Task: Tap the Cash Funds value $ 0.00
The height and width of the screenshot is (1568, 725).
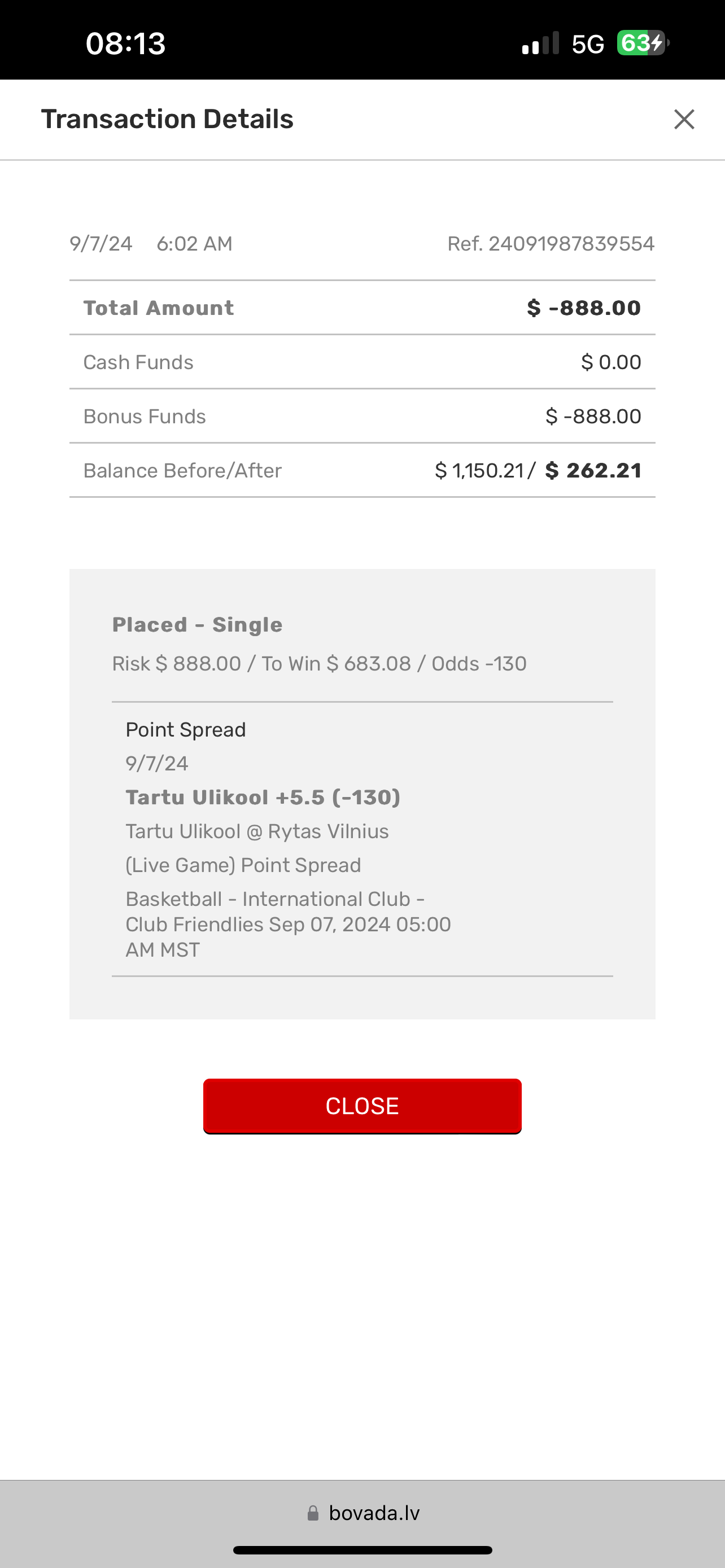Action: click(x=610, y=362)
